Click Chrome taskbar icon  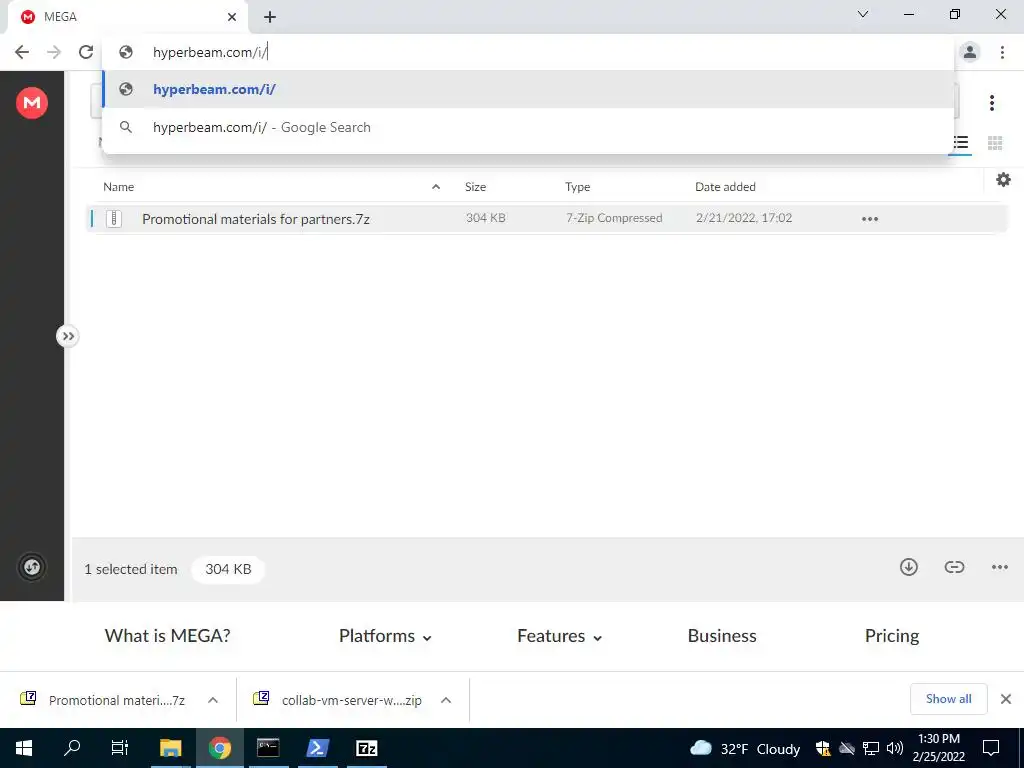click(x=219, y=748)
